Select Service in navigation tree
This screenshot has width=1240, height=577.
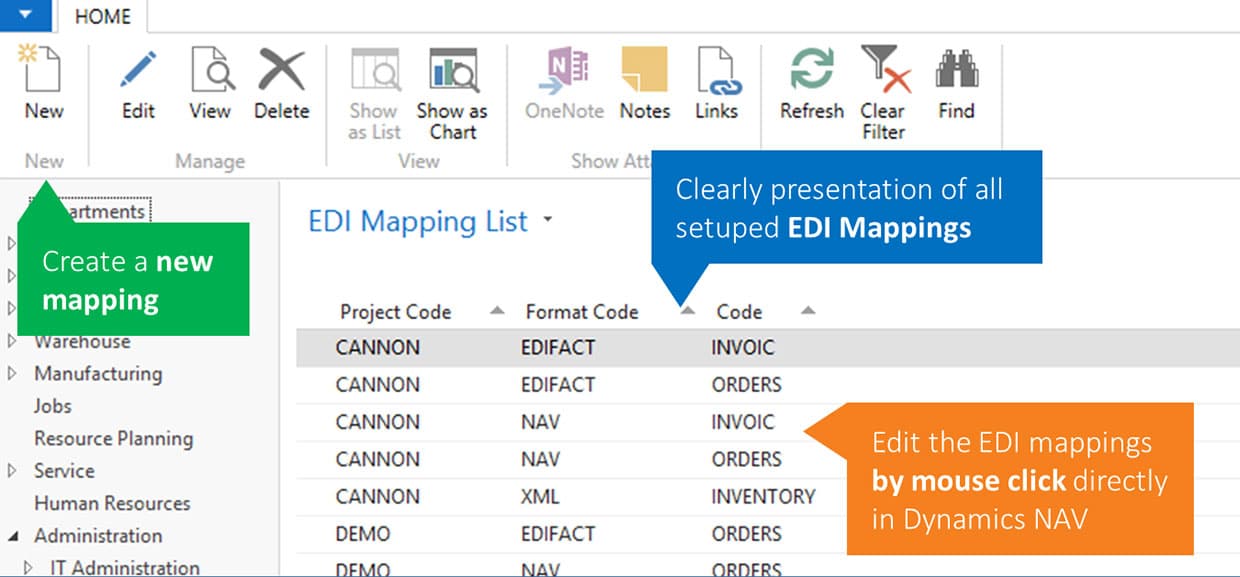click(64, 470)
